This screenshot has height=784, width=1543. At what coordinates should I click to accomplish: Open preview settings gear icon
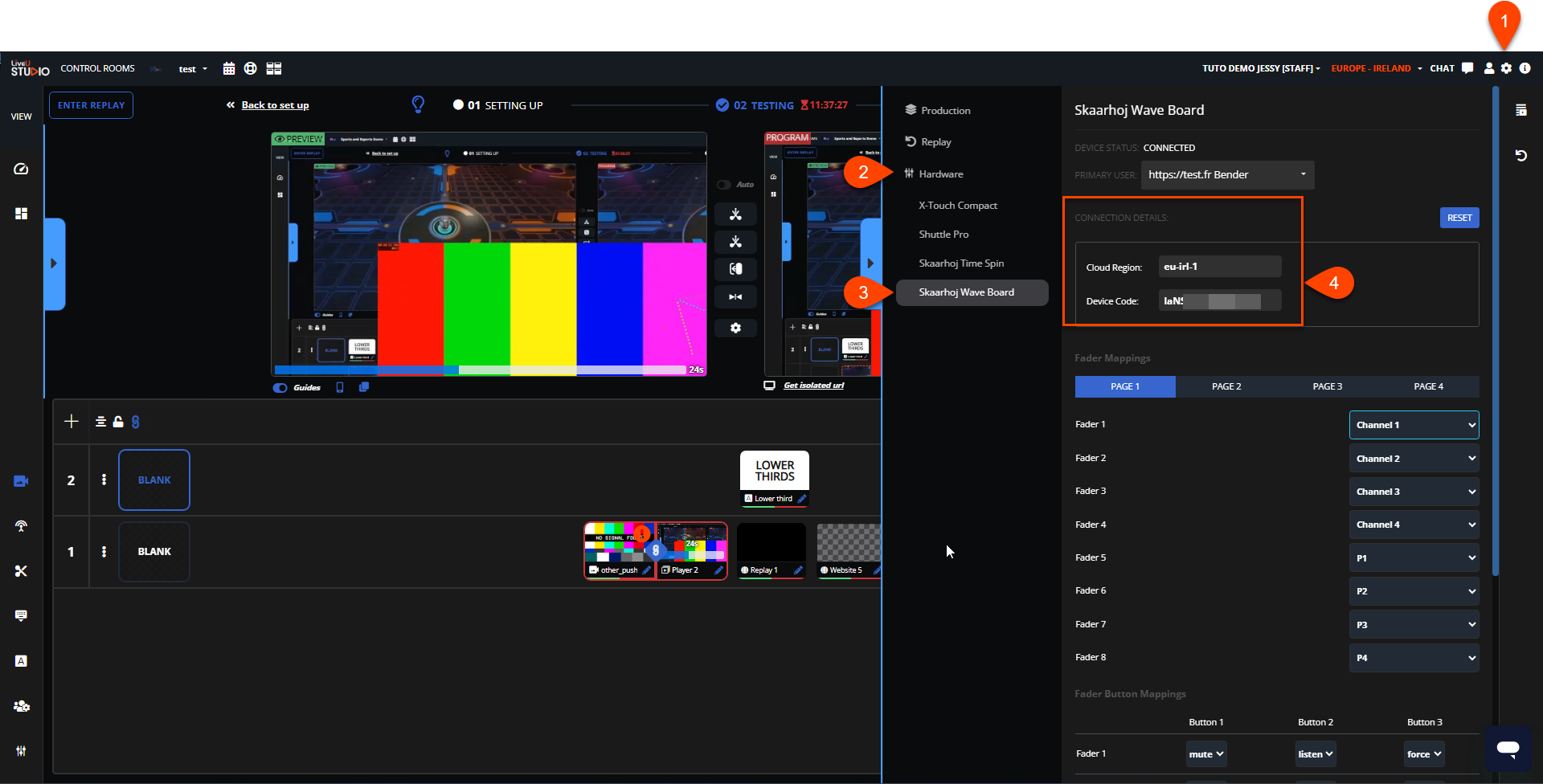tap(735, 328)
